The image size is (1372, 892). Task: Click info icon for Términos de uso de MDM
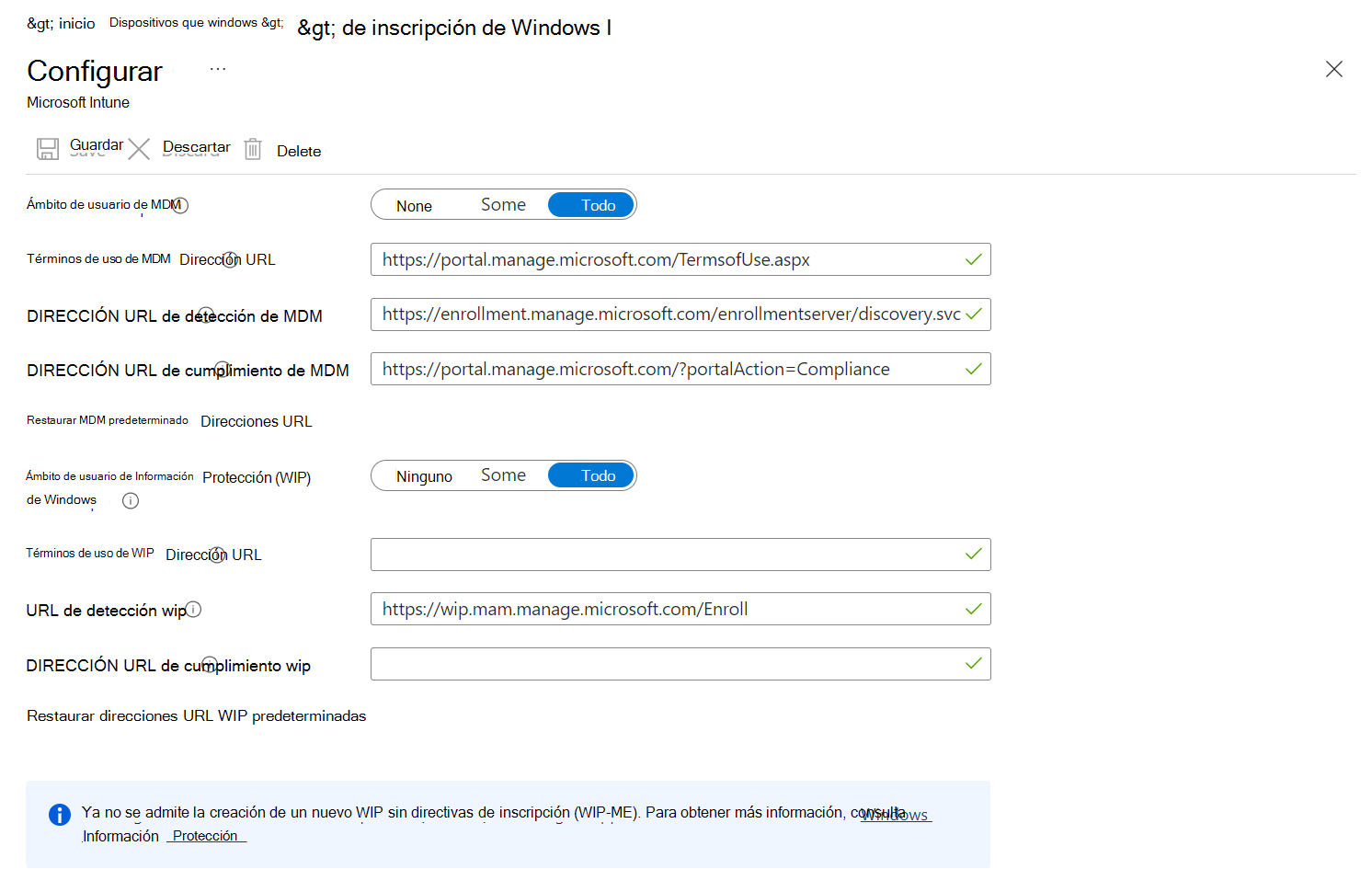click(230, 259)
